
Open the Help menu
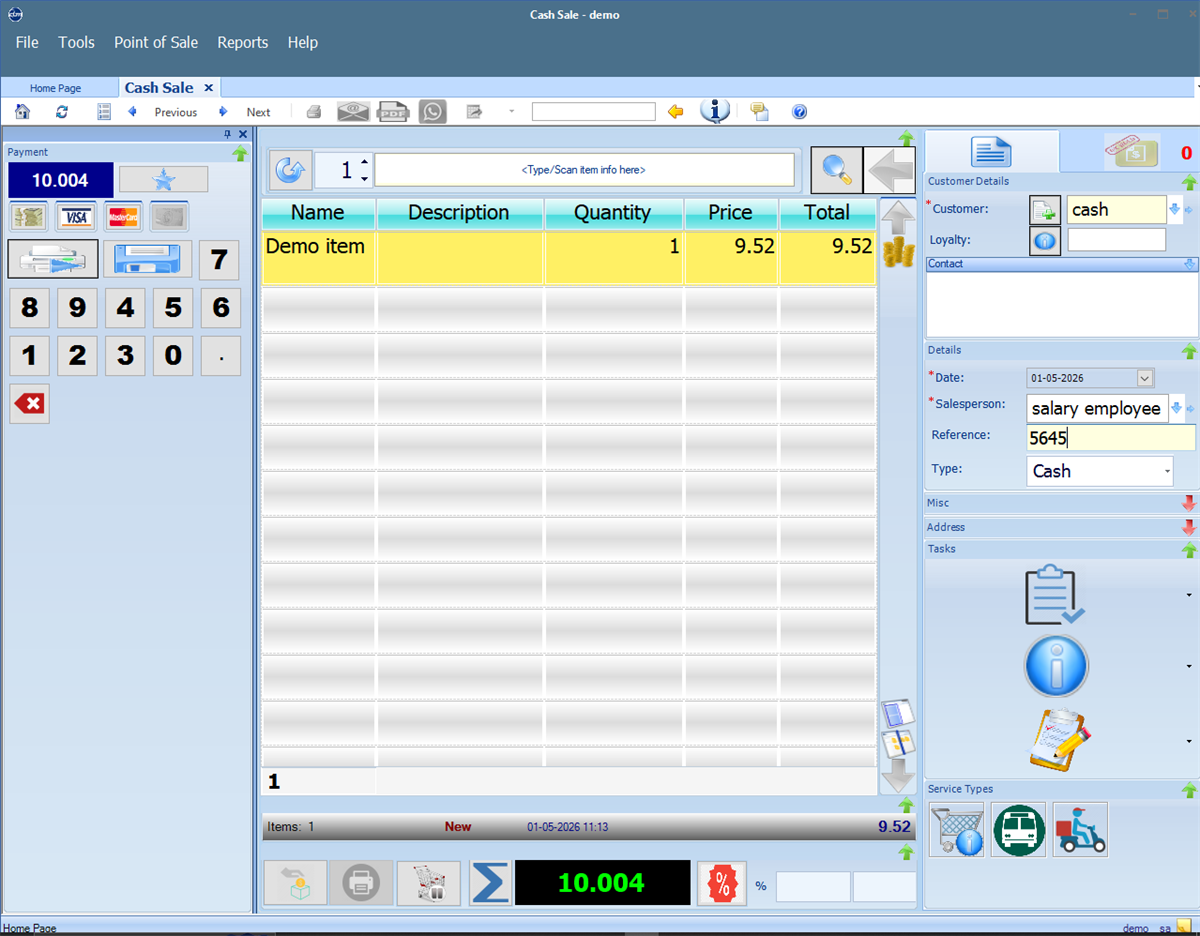(x=303, y=42)
